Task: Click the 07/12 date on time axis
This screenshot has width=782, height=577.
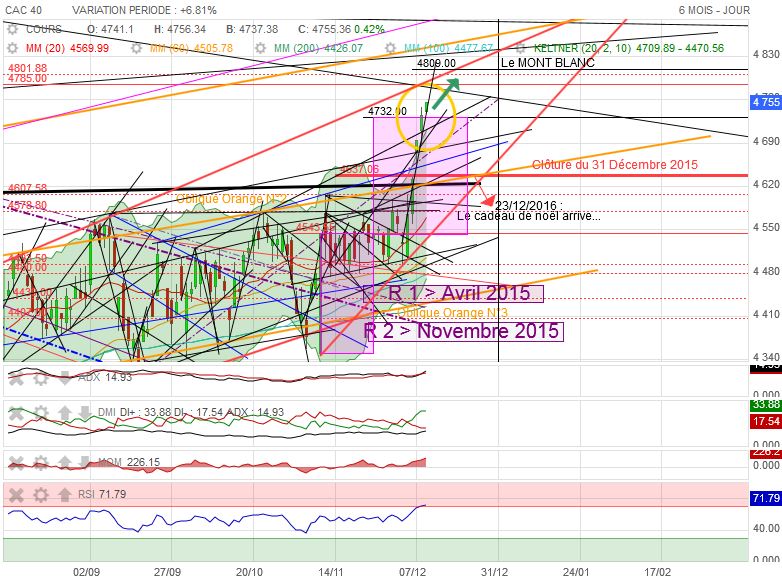Action: tap(412, 571)
